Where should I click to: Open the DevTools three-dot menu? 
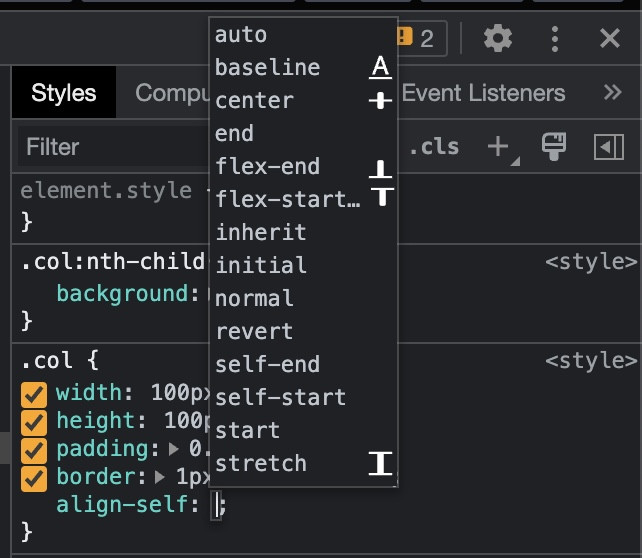pos(555,39)
